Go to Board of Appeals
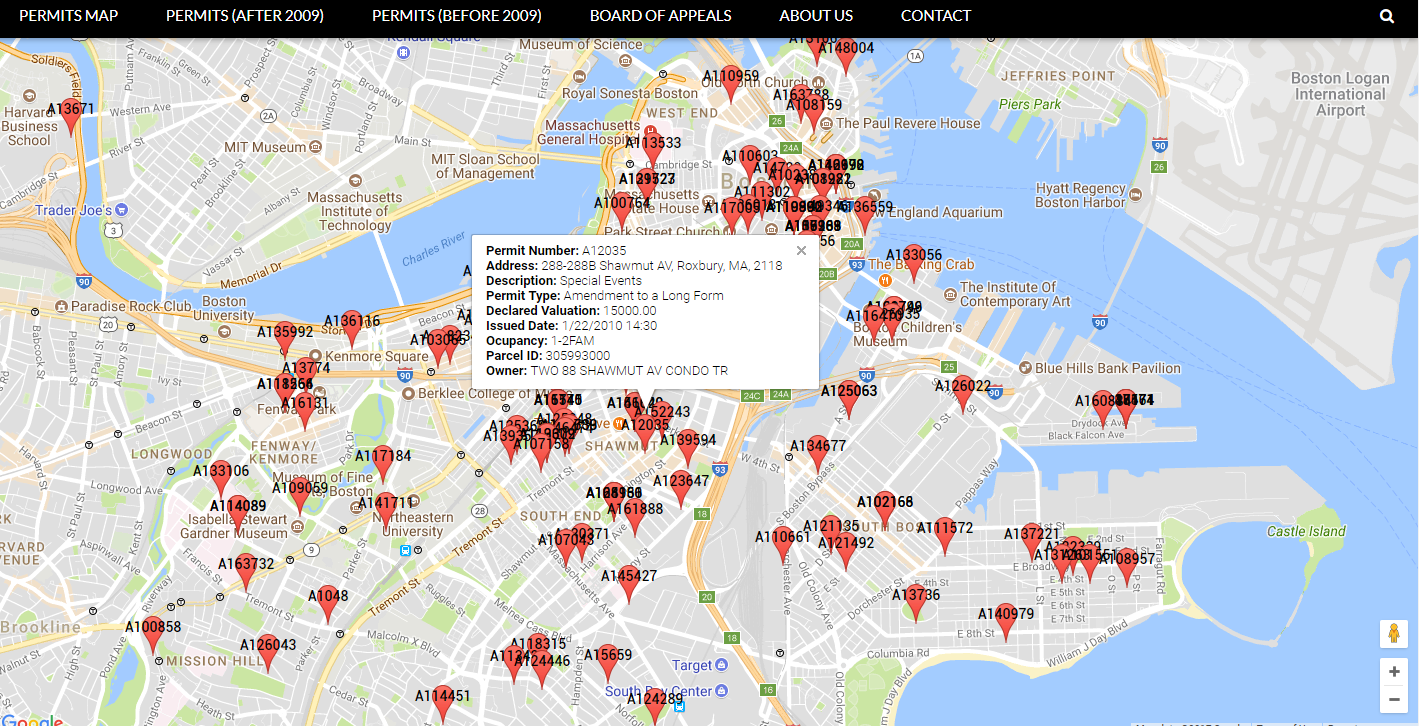This screenshot has height=726, width=1419. pyautogui.click(x=661, y=16)
